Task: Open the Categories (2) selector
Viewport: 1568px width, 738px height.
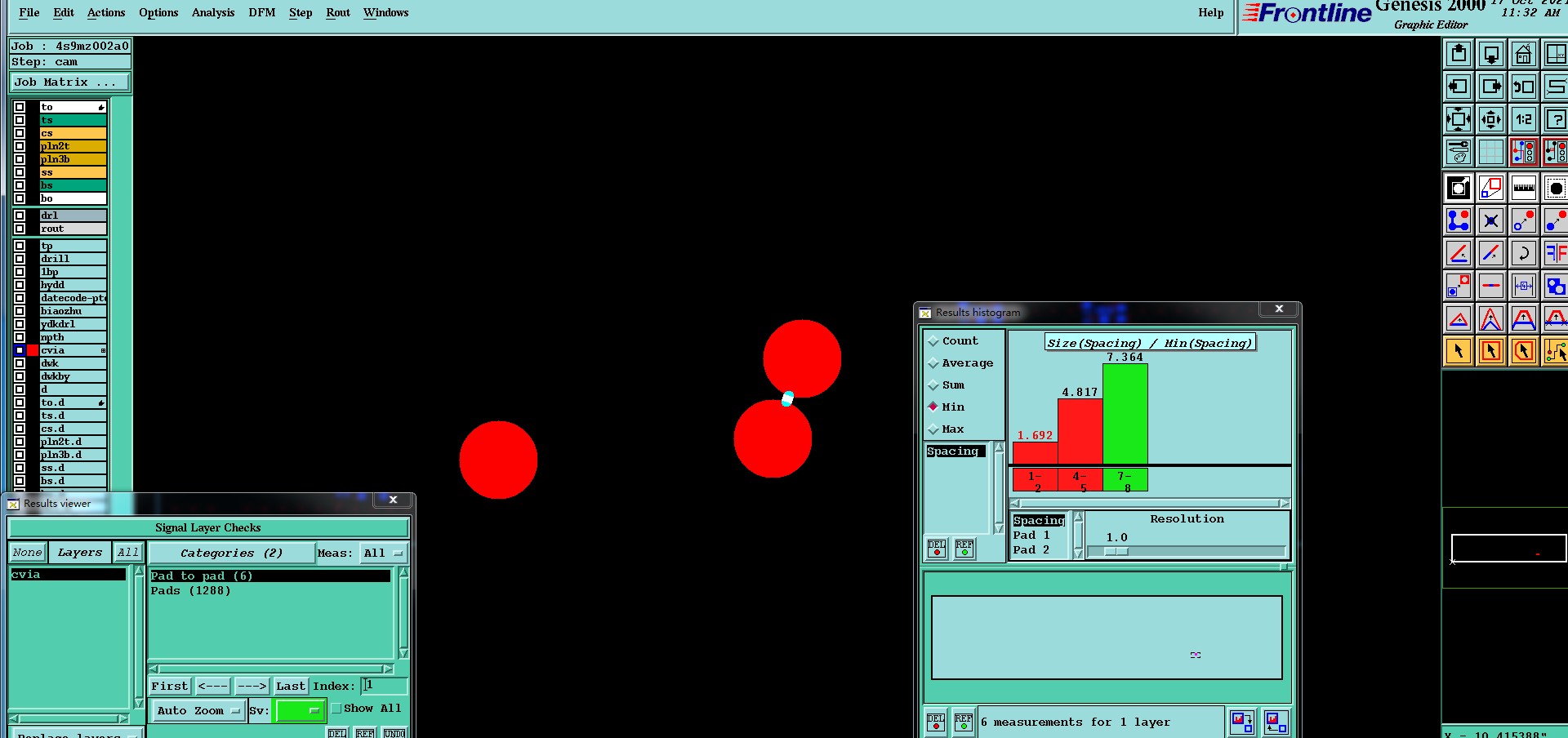Action: (232, 553)
